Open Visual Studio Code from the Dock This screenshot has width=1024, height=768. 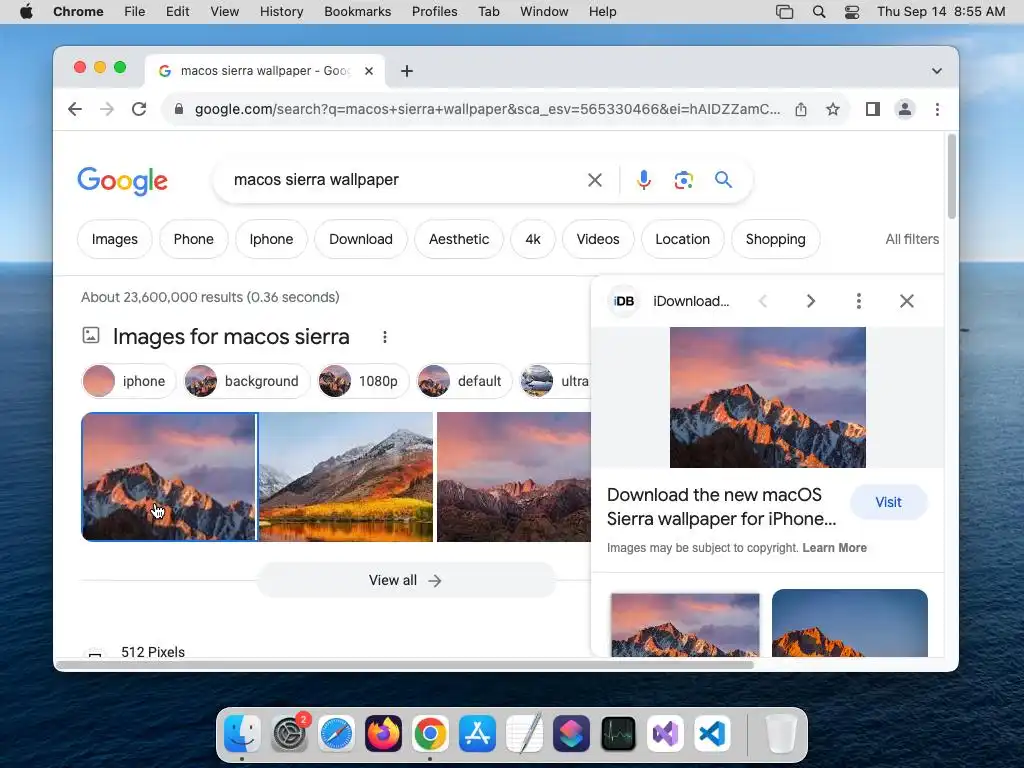712,734
